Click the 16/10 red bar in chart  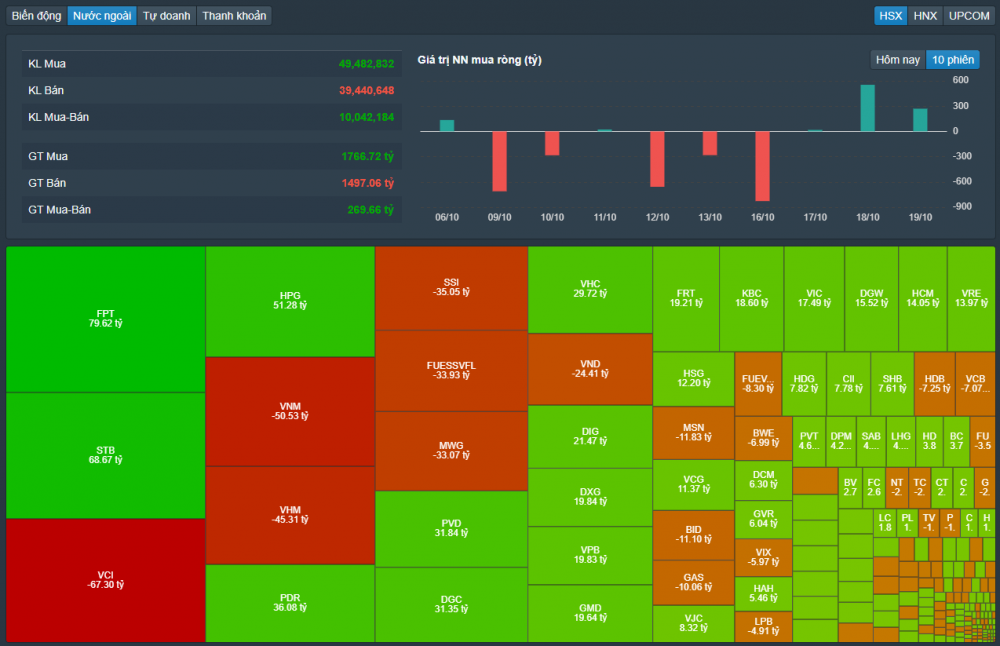[762, 166]
